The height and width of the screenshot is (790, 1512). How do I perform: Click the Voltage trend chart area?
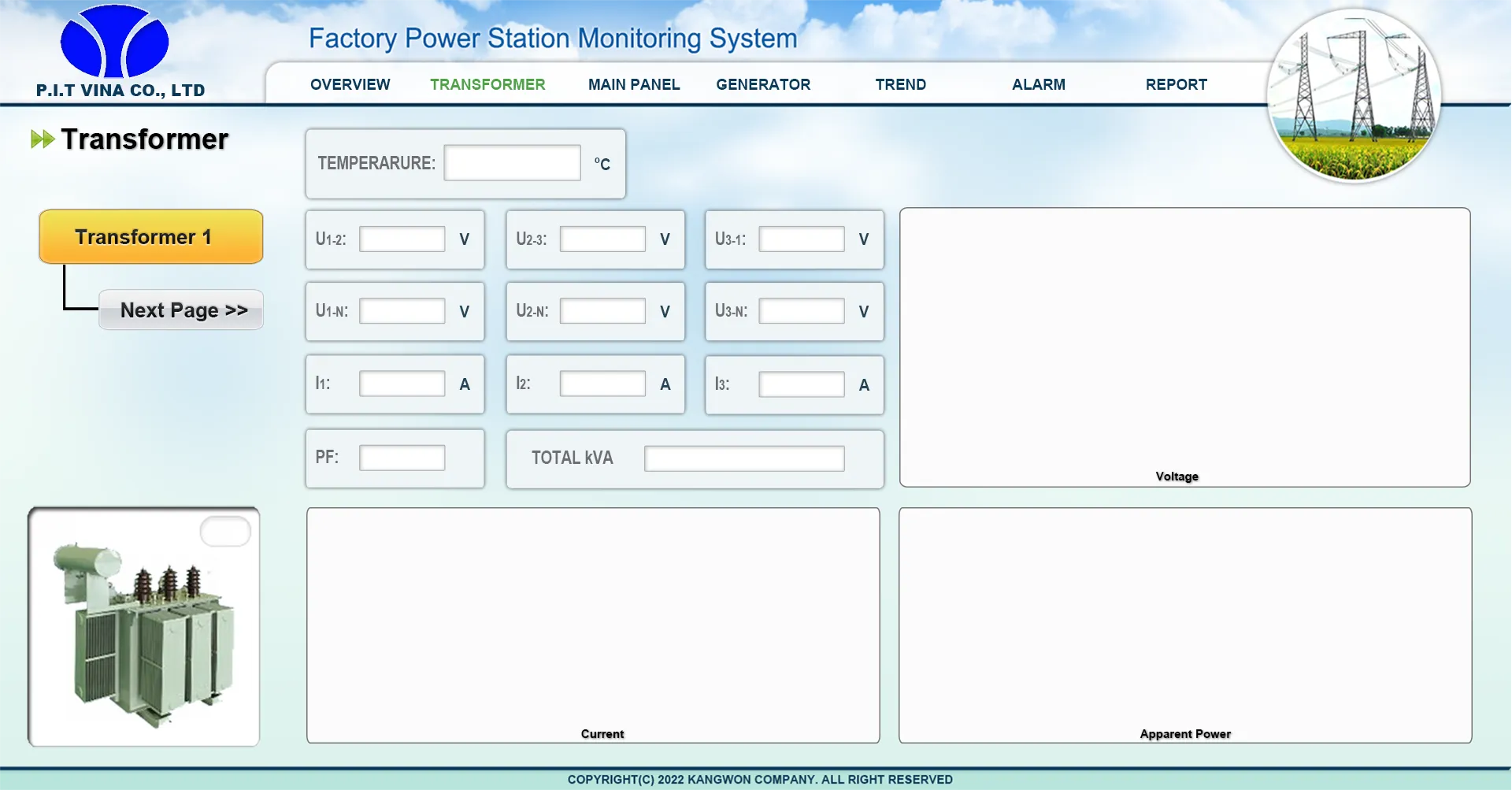[1185, 347]
